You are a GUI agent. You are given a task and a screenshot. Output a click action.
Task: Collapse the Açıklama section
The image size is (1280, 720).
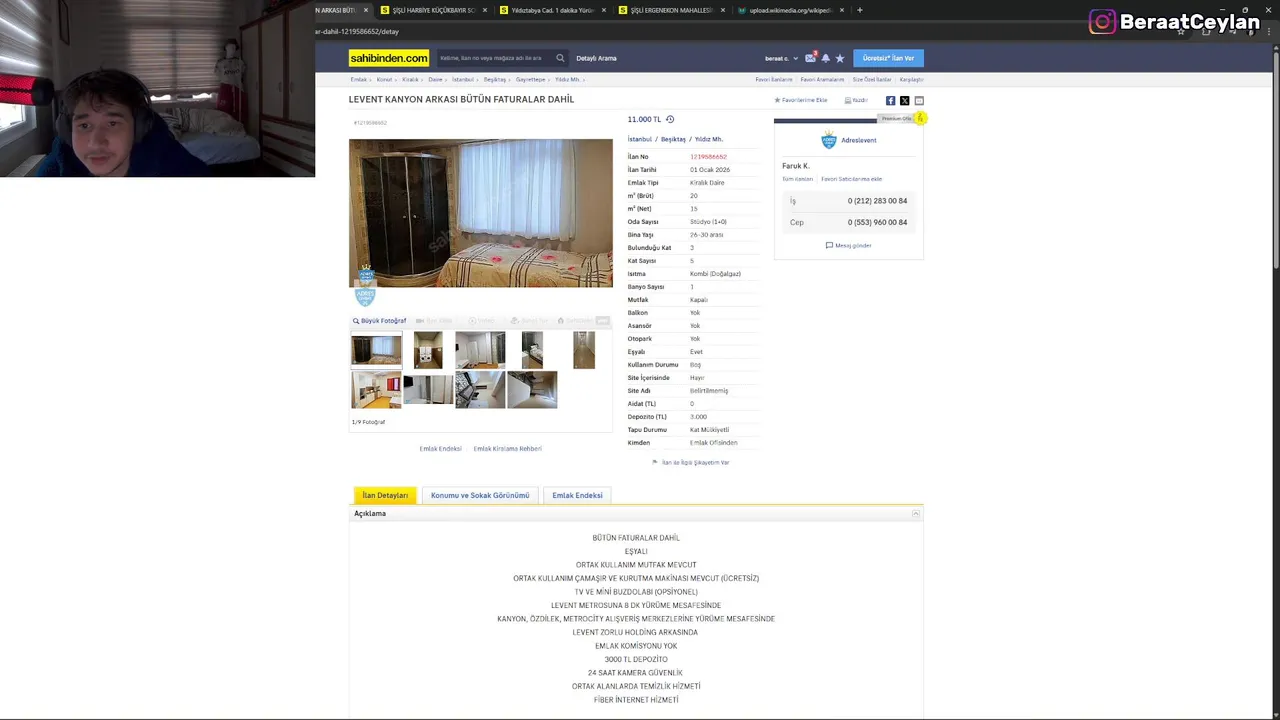(x=915, y=513)
